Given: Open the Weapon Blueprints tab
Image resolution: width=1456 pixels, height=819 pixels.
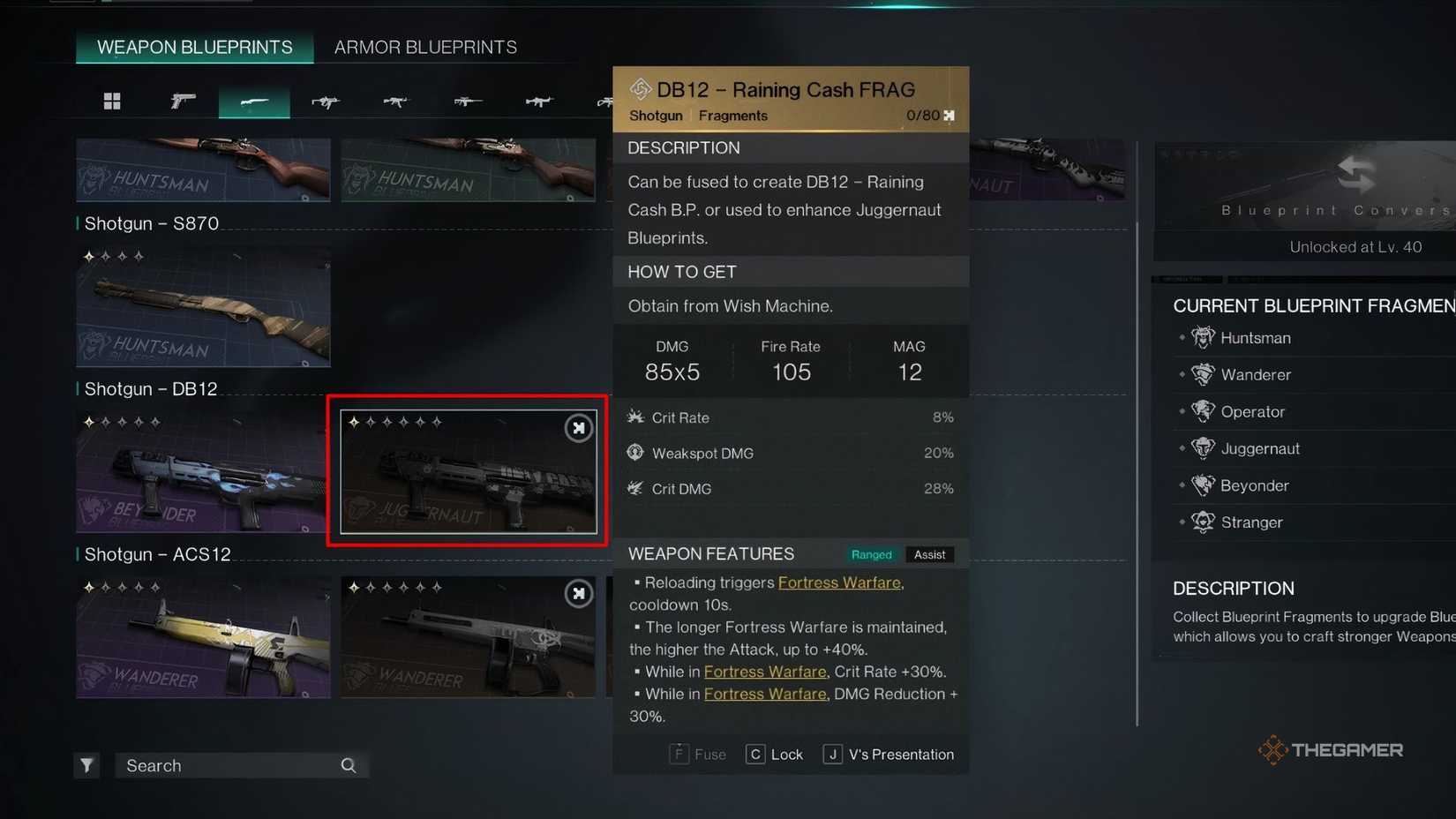Looking at the screenshot, I should 195,48.
